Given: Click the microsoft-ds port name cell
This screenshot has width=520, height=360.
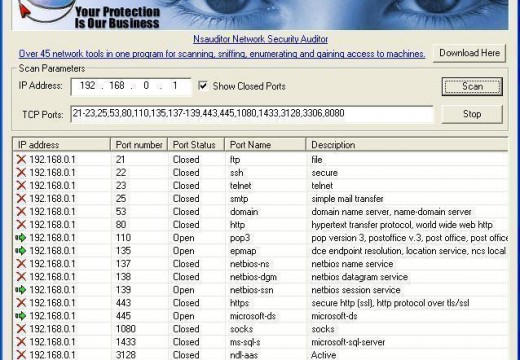Looking at the screenshot, I should tap(253, 316).
